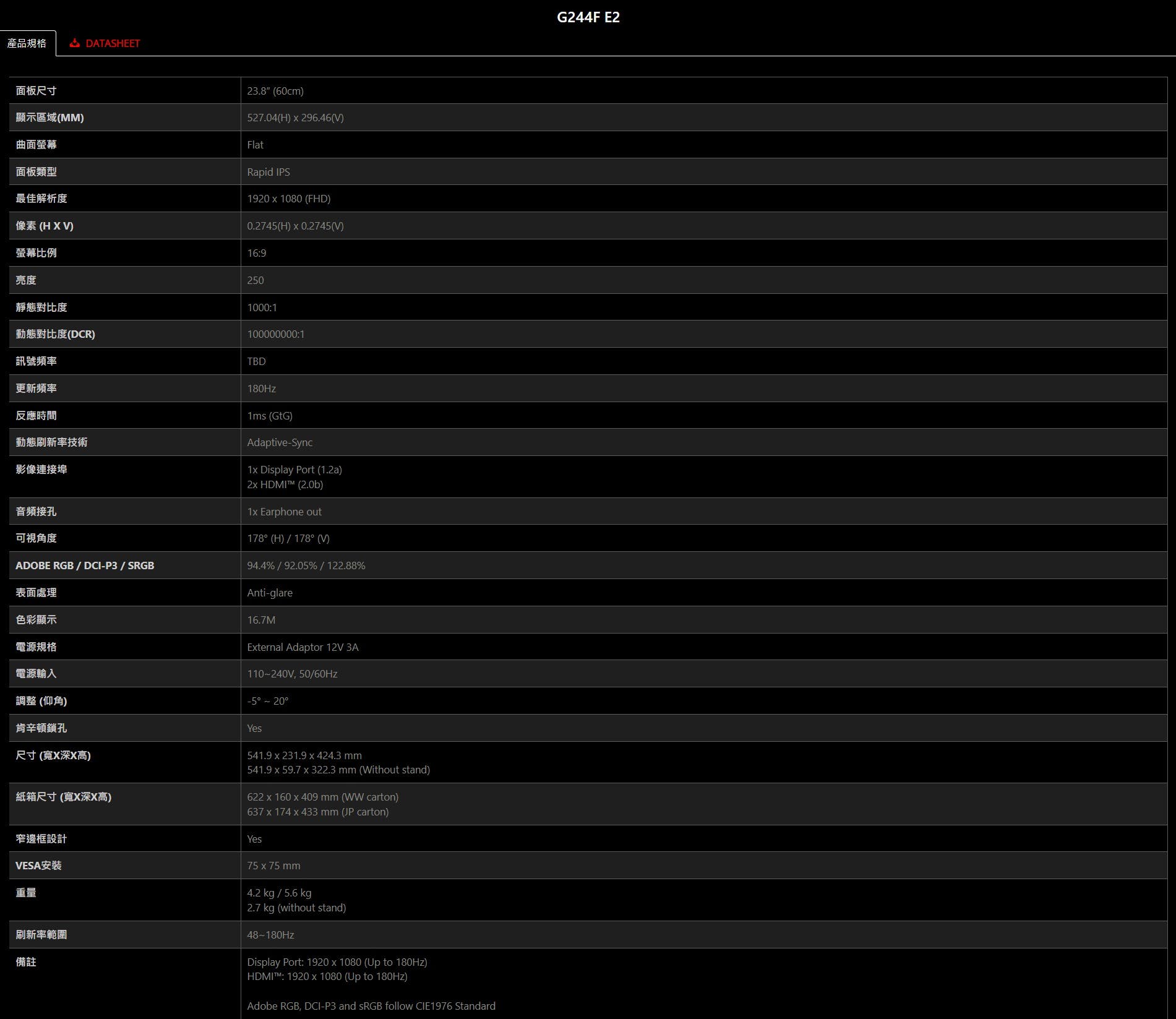Open the 產品規格 tab
Image resolution: width=1176 pixels, height=1019 pixels.
click(27, 43)
